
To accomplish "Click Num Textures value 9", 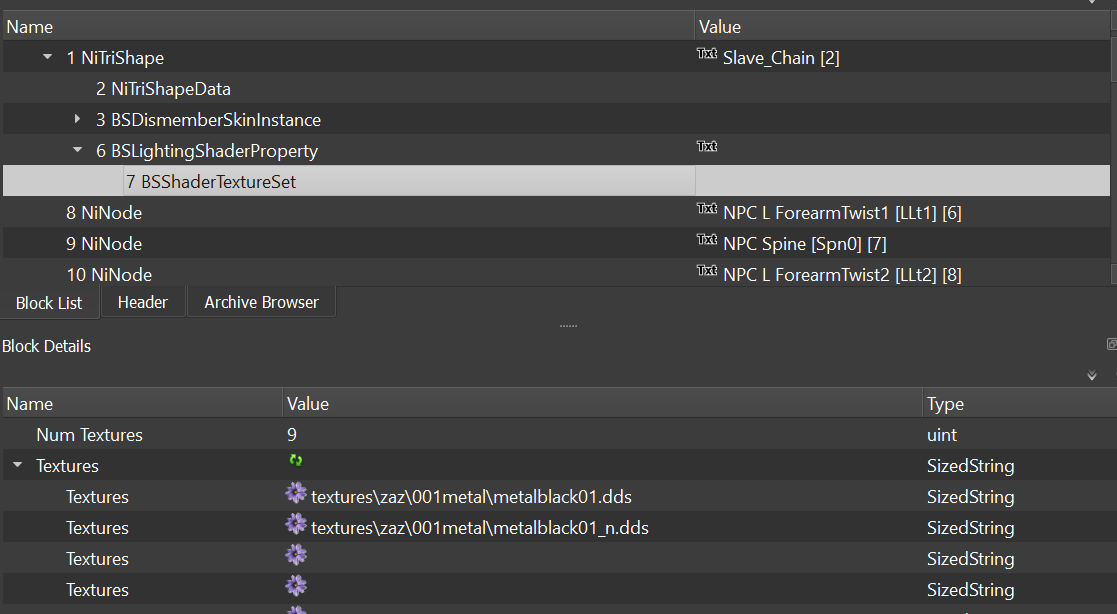I will (x=291, y=435).
